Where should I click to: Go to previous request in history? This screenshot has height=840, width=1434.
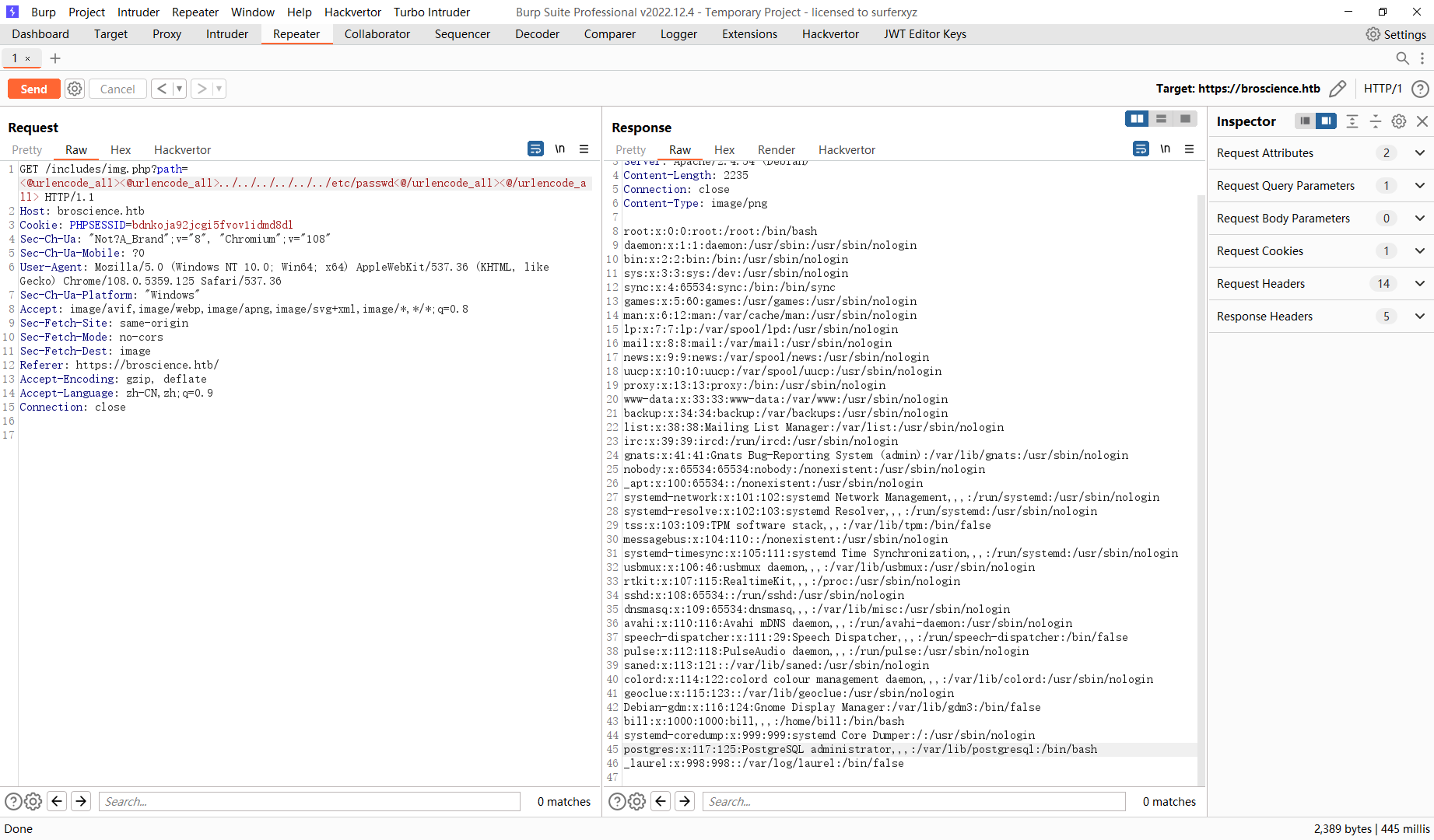coord(162,89)
